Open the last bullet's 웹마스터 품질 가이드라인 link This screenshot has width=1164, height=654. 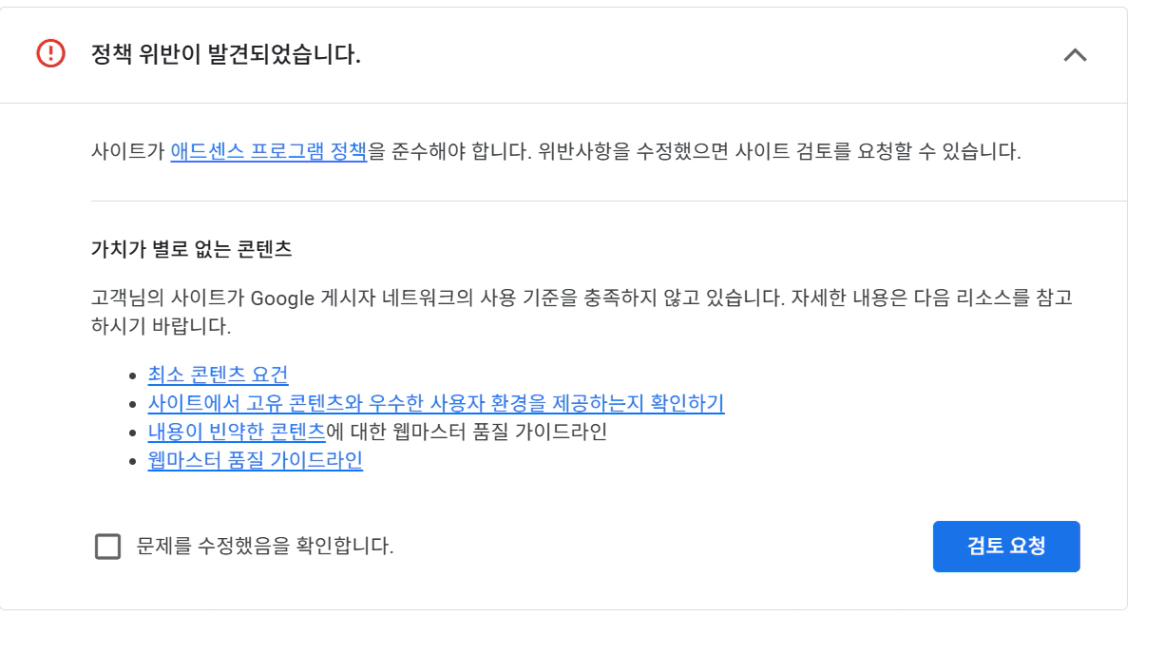(255, 460)
